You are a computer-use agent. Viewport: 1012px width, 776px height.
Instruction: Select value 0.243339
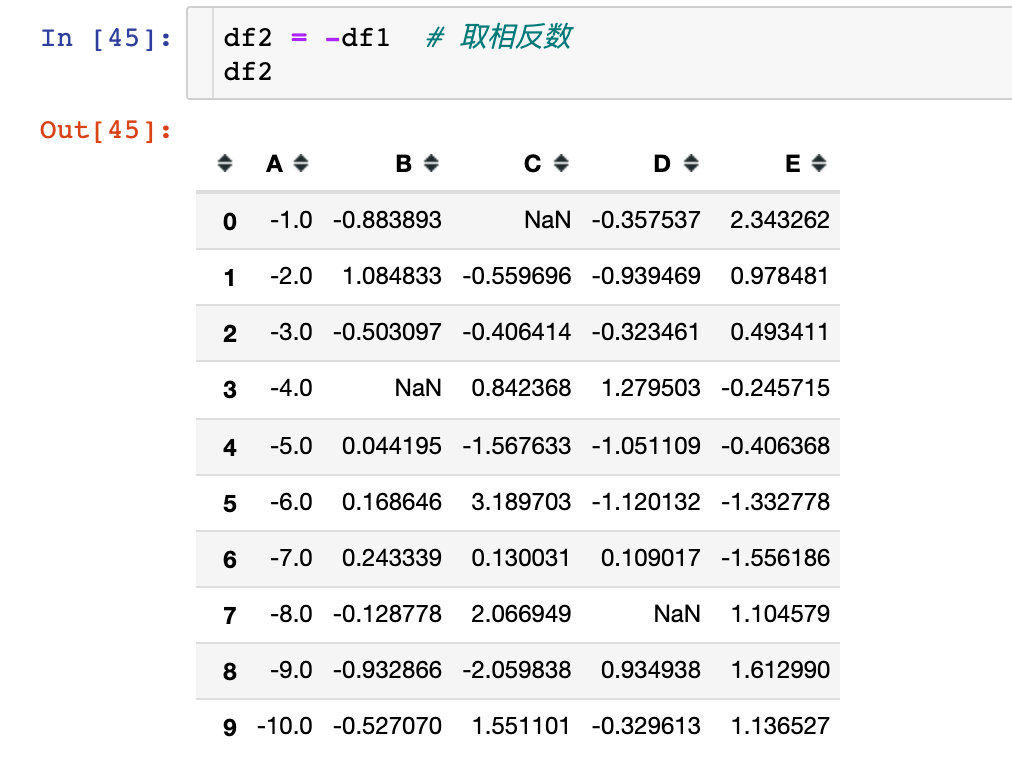392,558
